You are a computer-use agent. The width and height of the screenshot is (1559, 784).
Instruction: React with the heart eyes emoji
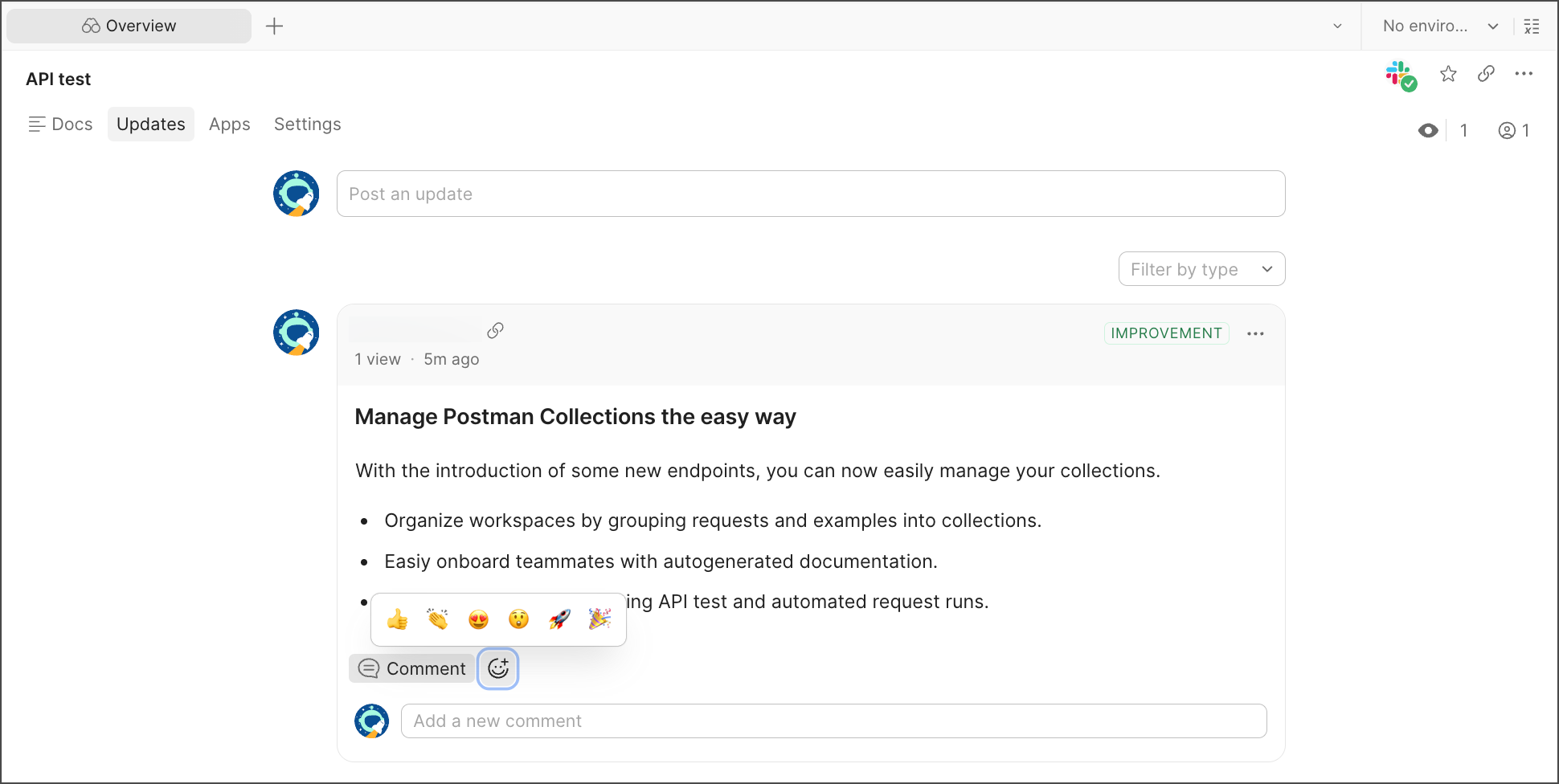(x=478, y=619)
